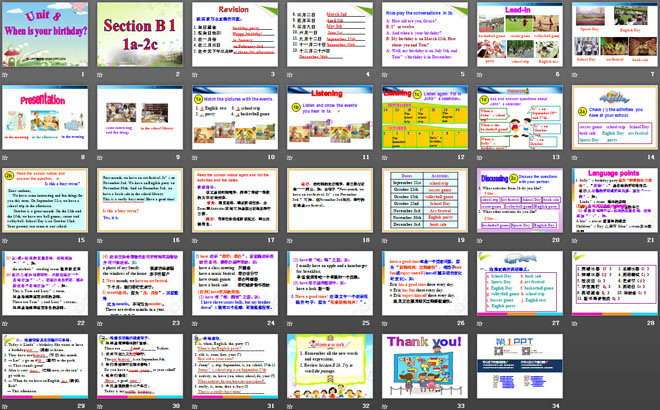Click the animation star icon under slide 14

click(575, 157)
